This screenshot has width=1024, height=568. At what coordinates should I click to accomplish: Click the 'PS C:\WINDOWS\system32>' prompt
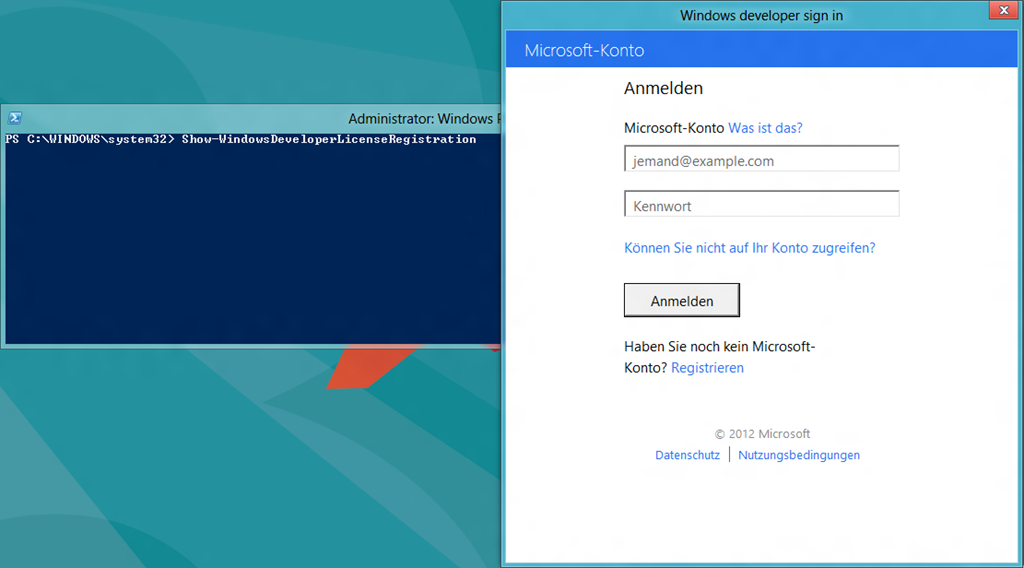(x=90, y=139)
